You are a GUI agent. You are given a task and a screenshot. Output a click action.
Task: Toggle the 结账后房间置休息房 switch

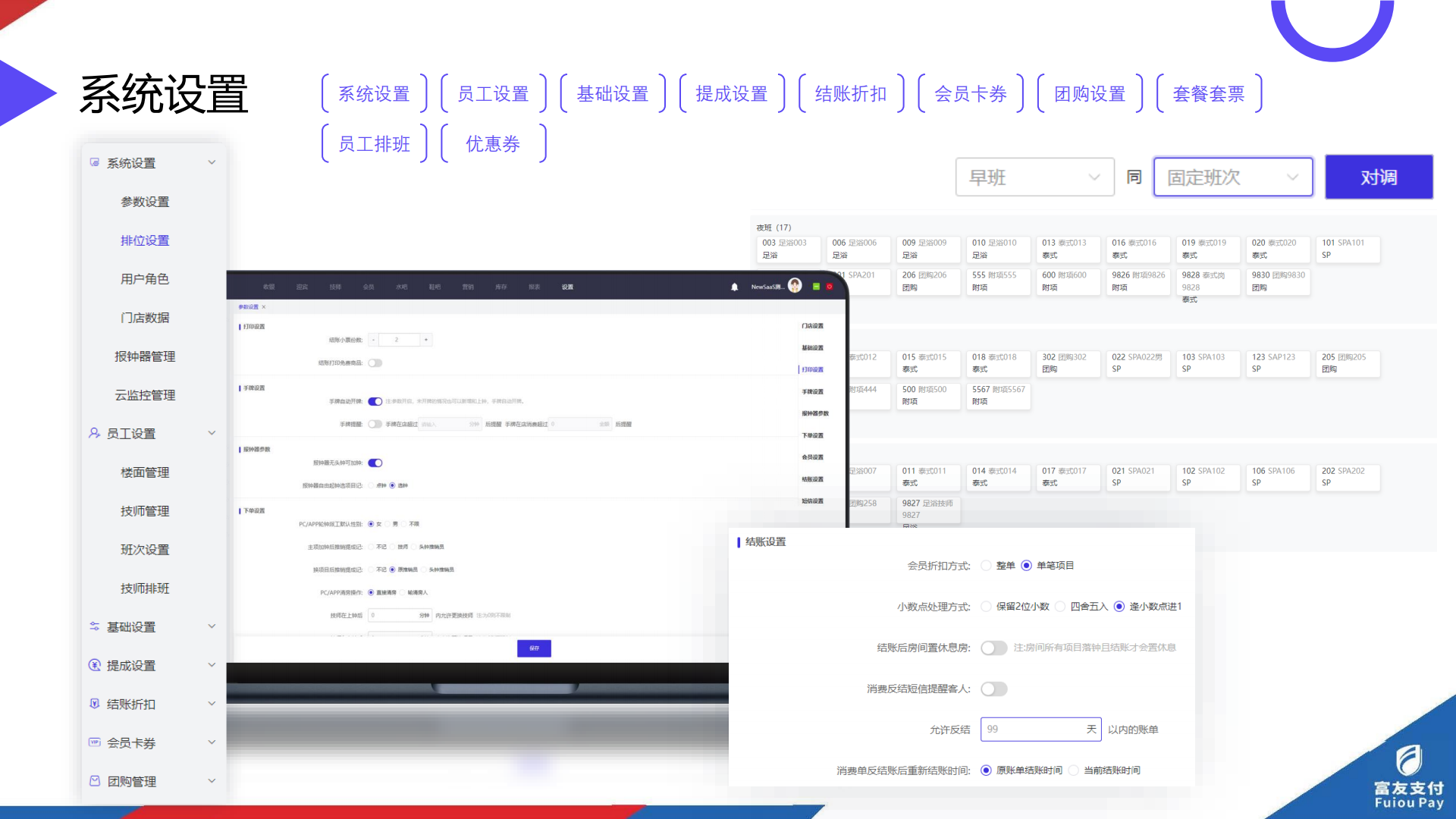pyautogui.click(x=993, y=648)
